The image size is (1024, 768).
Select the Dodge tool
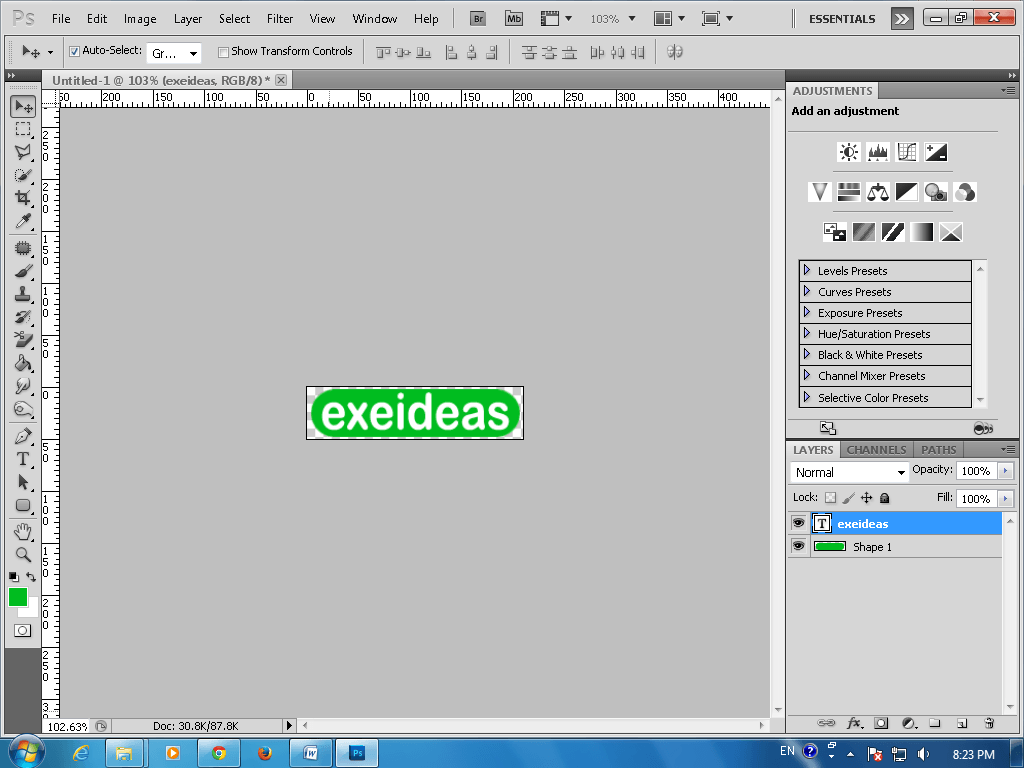[x=23, y=409]
